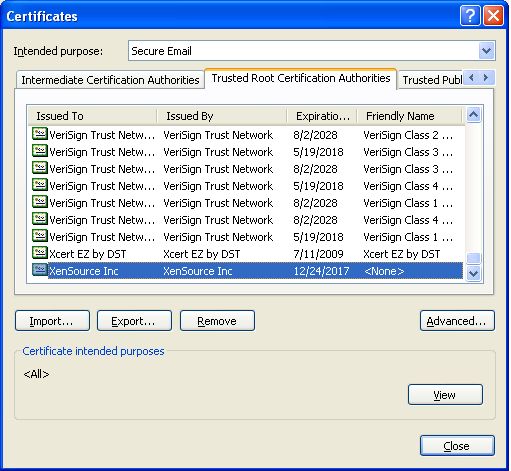Screen dimensions: 511x471
Task: Close the window using the red X
Action: pos(494,15)
